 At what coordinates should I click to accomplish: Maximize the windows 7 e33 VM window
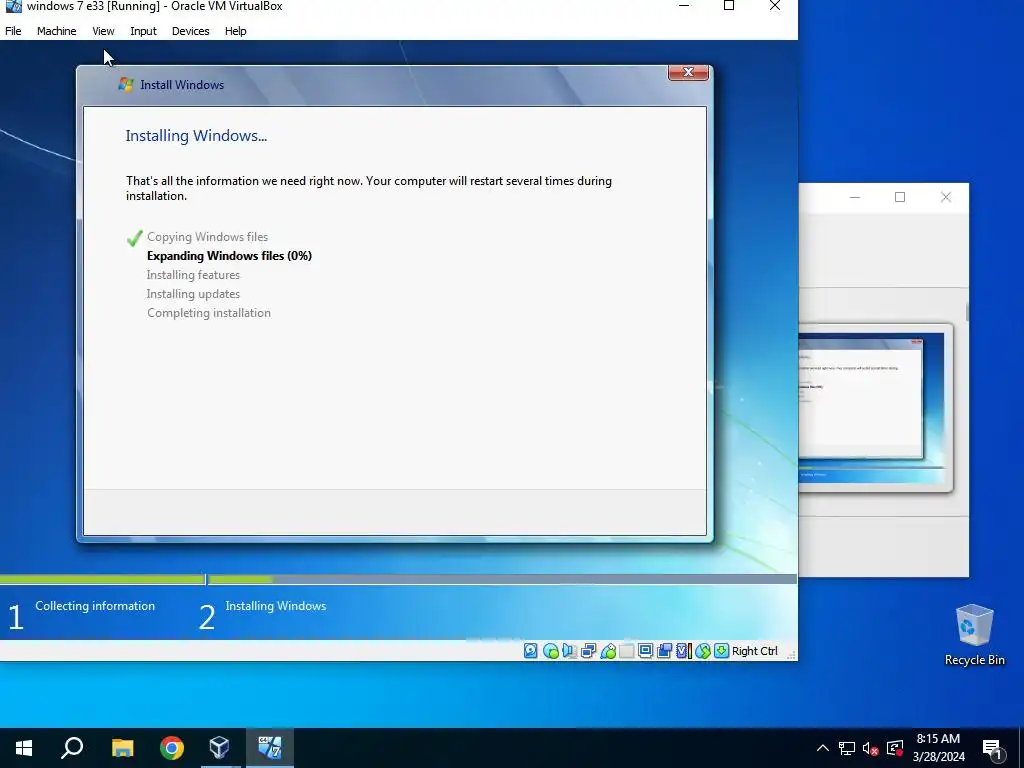(x=729, y=6)
